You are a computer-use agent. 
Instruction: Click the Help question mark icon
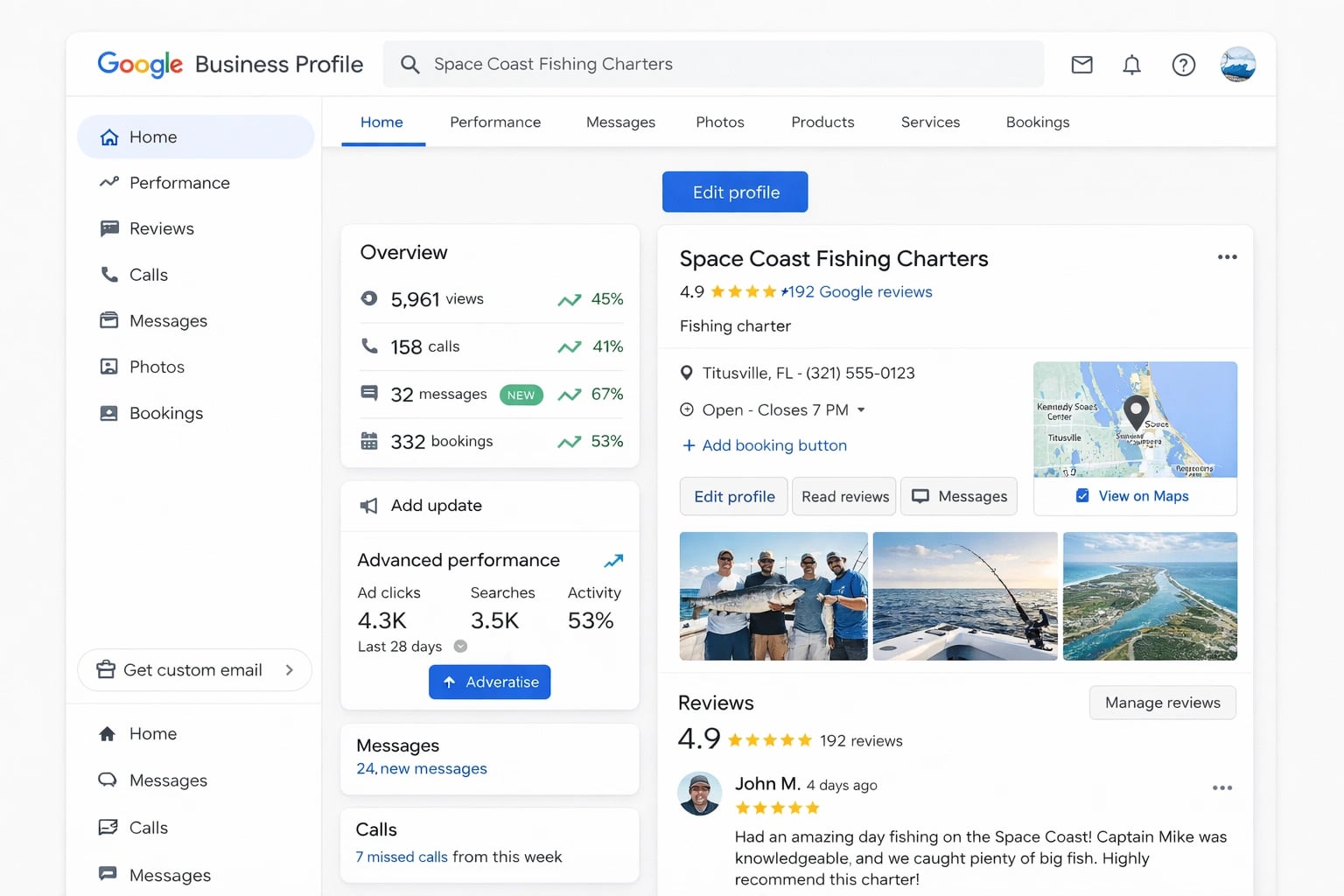pos(1183,64)
